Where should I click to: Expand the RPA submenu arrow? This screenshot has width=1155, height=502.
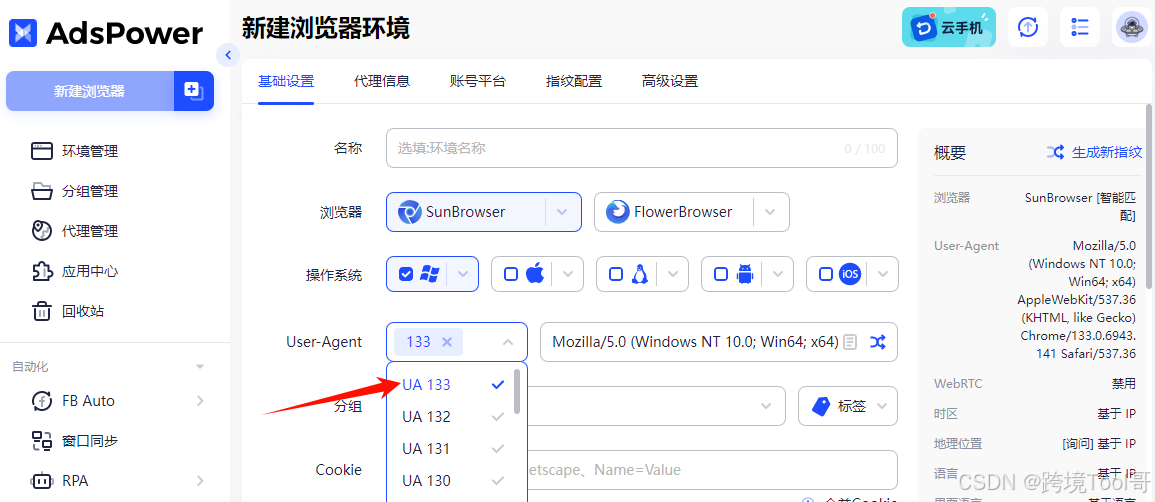click(200, 481)
